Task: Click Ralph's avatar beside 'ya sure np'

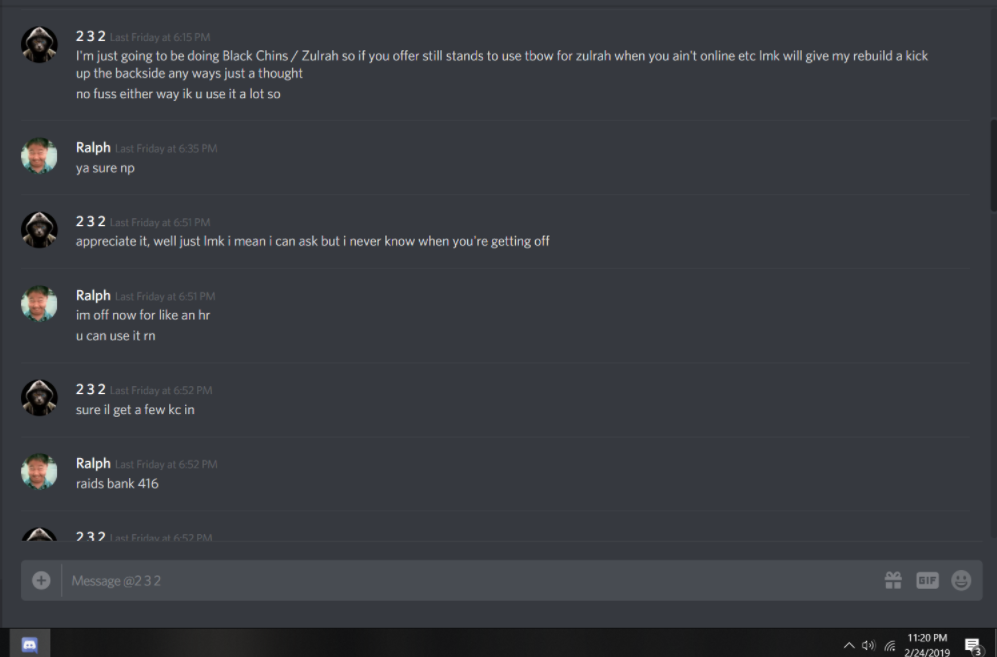Action: [39, 156]
